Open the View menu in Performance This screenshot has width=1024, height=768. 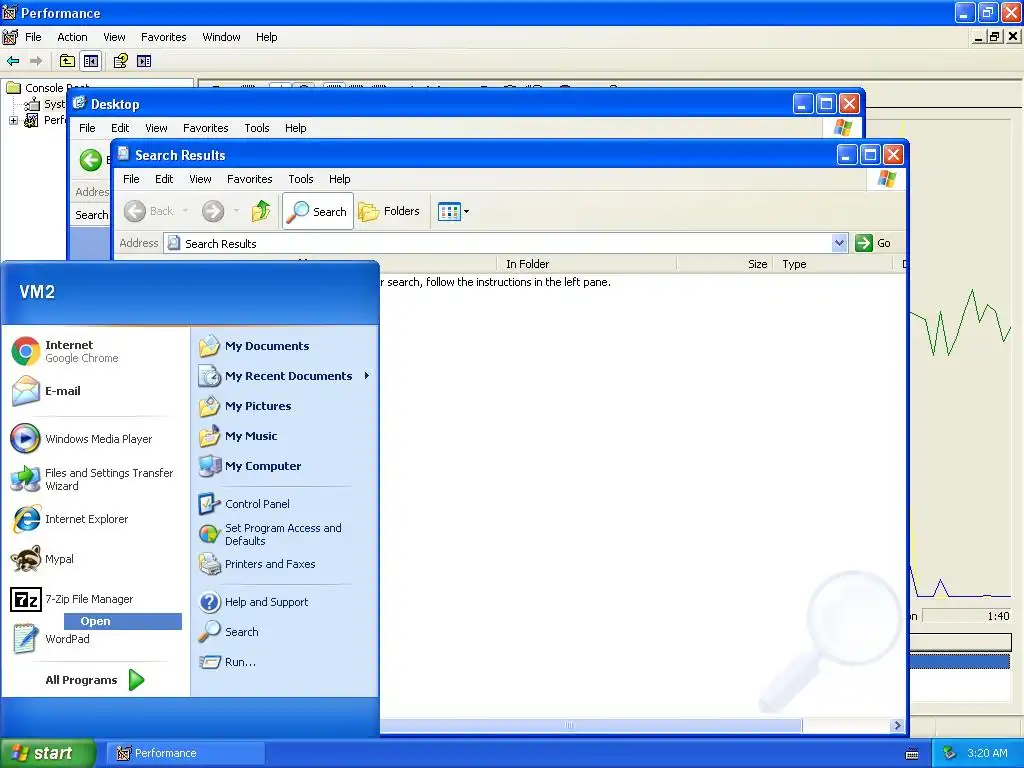click(x=114, y=37)
